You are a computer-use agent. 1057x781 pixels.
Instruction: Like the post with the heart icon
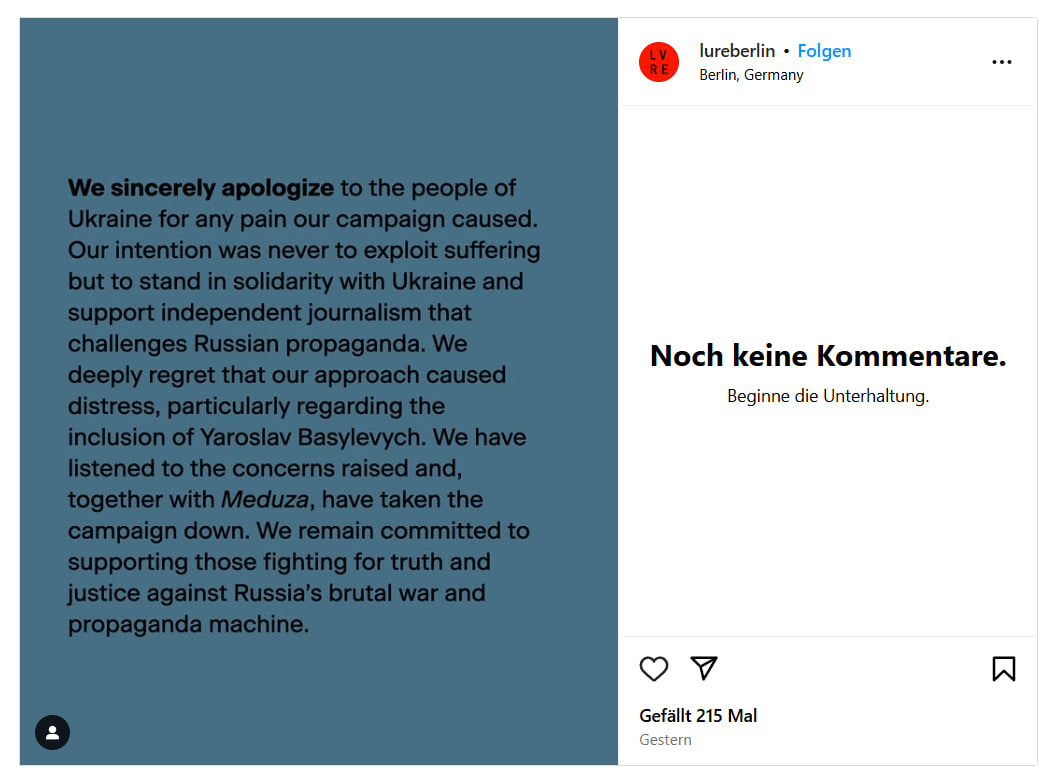coord(654,669)
